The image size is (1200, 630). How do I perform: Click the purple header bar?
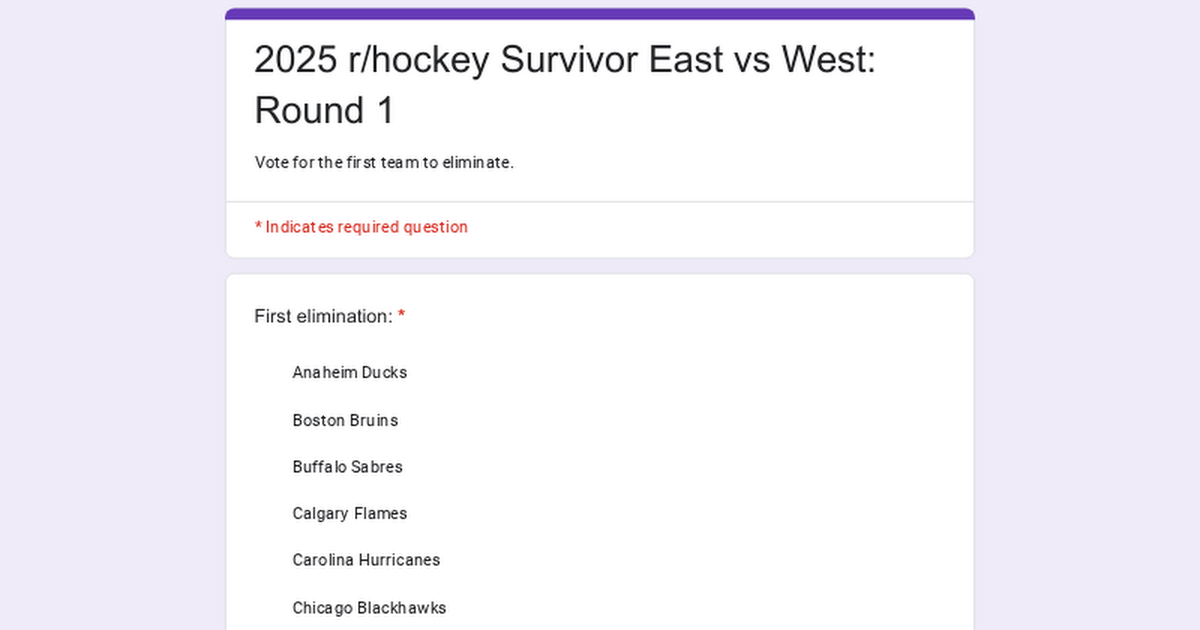(x=599, y=12)
